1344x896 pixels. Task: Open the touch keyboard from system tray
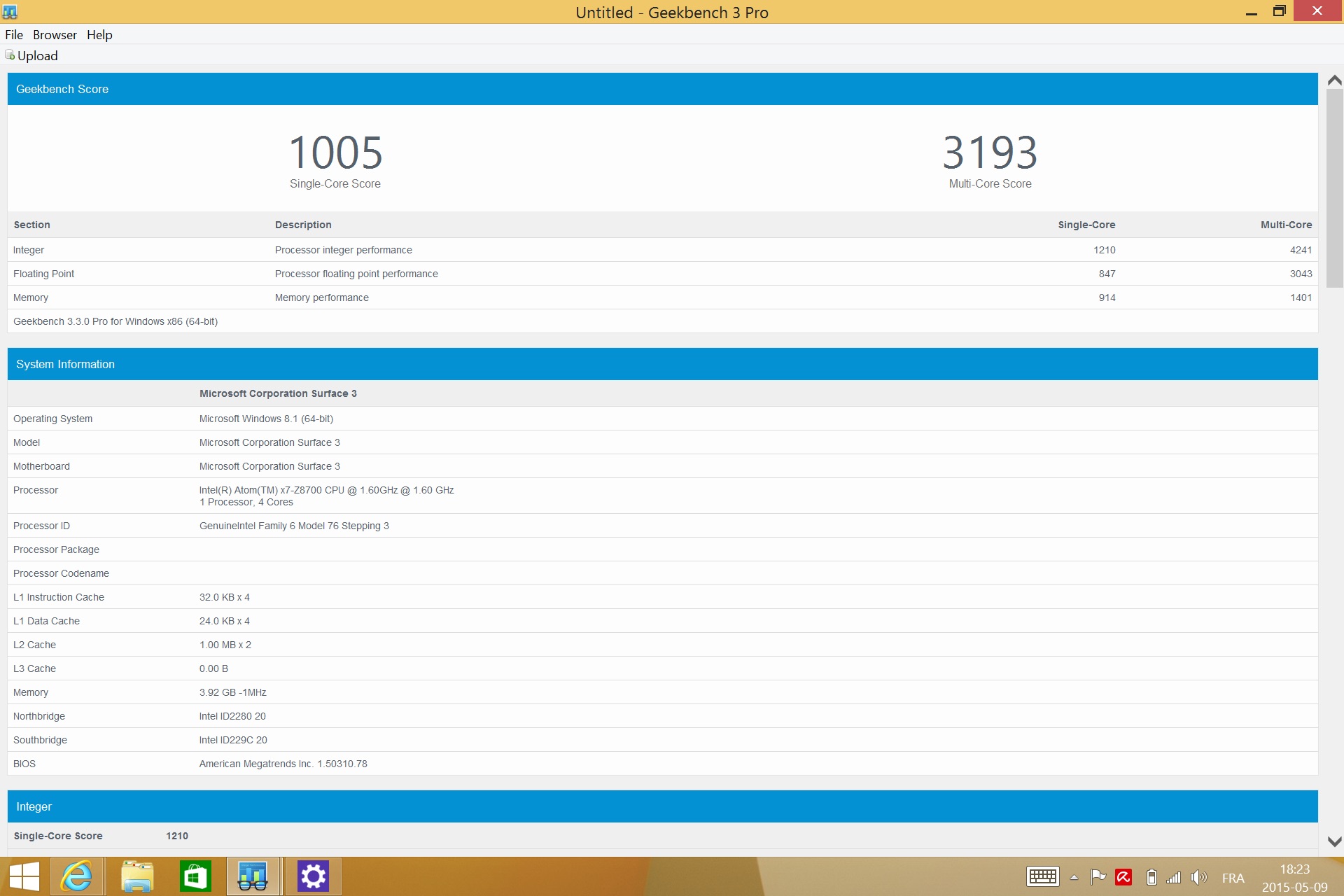coord(1042,877)
